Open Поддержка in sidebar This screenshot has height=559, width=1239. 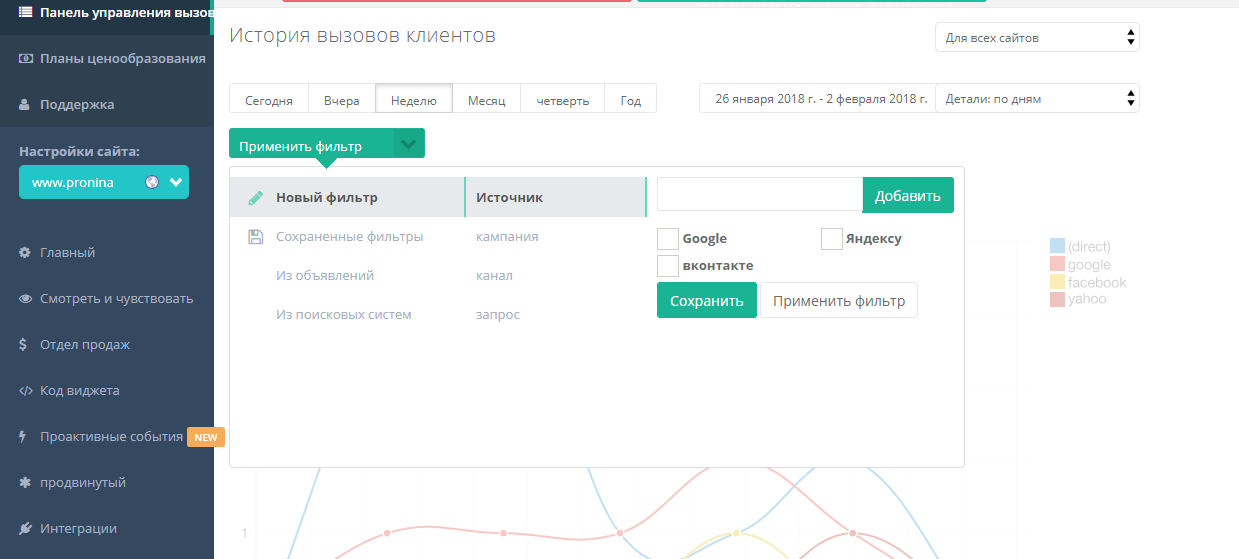coord(107,104)
